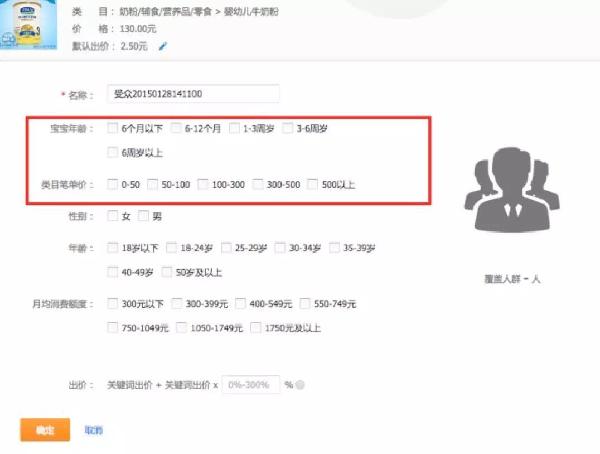Check the 0-50 category price box
Screen dimensions: 600x454
pyautogui.click(x=112, y=184)
